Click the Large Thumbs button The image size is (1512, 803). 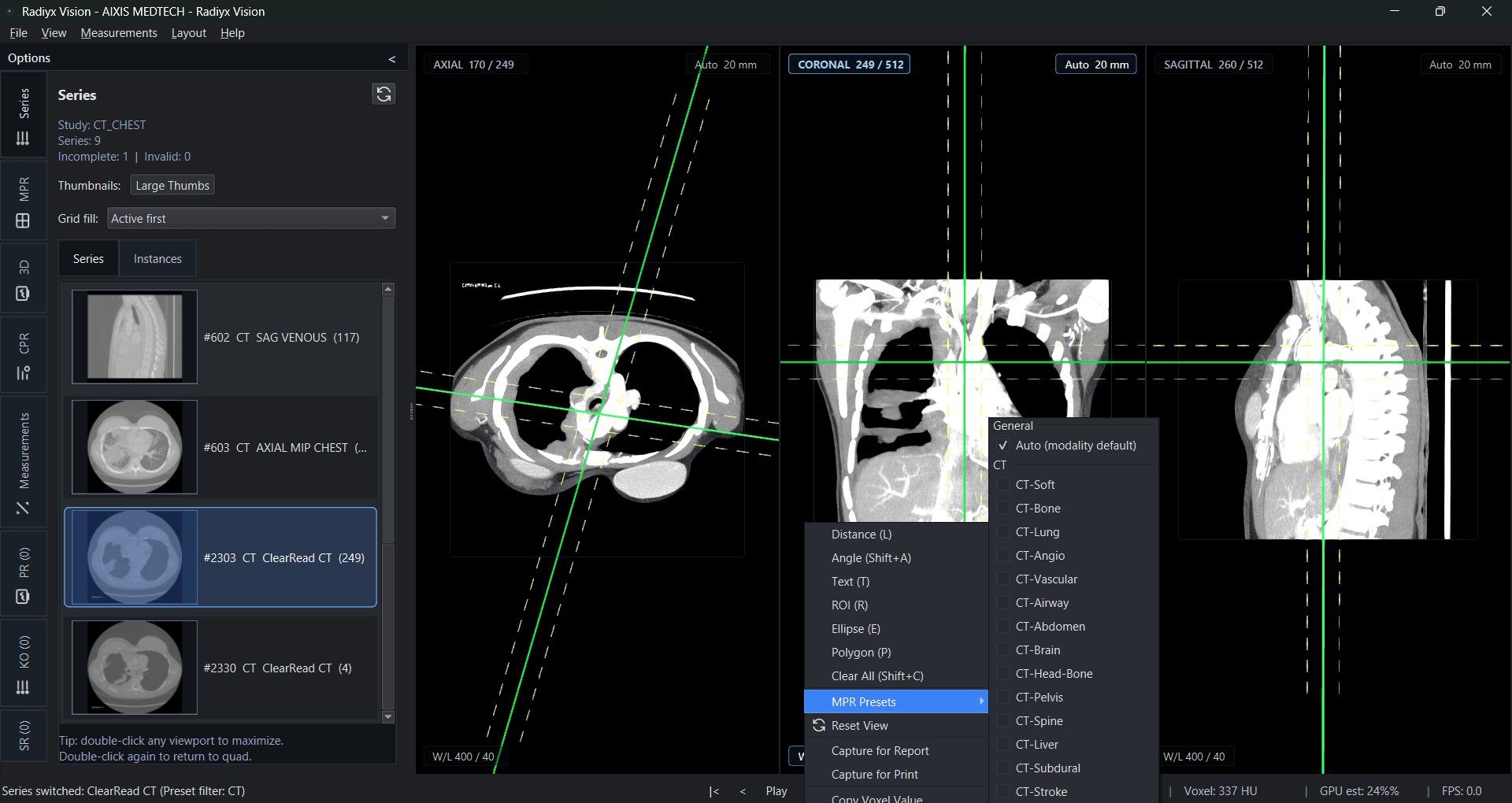(172, 186)
